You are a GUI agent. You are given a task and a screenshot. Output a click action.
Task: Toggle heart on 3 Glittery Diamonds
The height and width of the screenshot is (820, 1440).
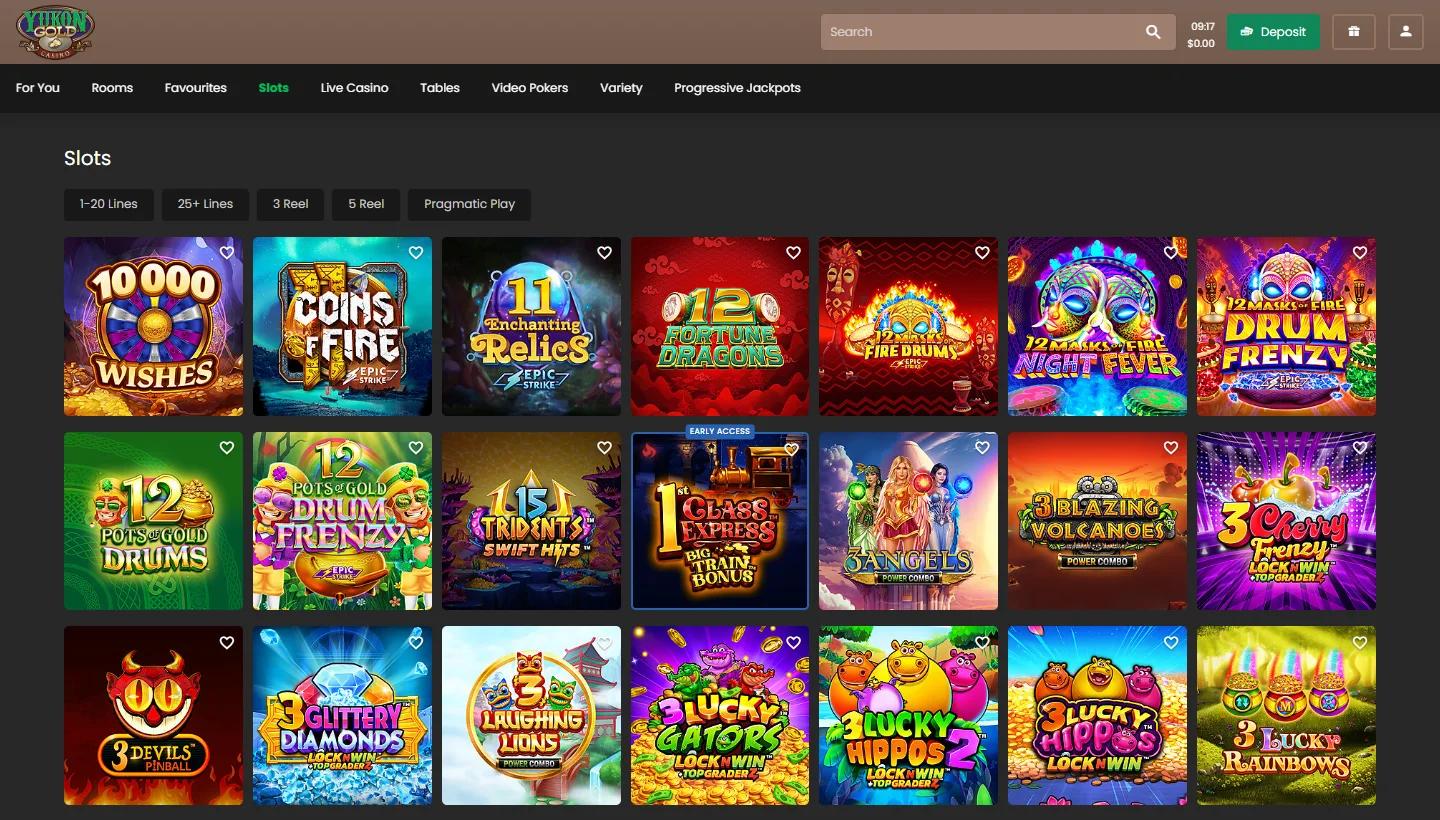[415, 642]
